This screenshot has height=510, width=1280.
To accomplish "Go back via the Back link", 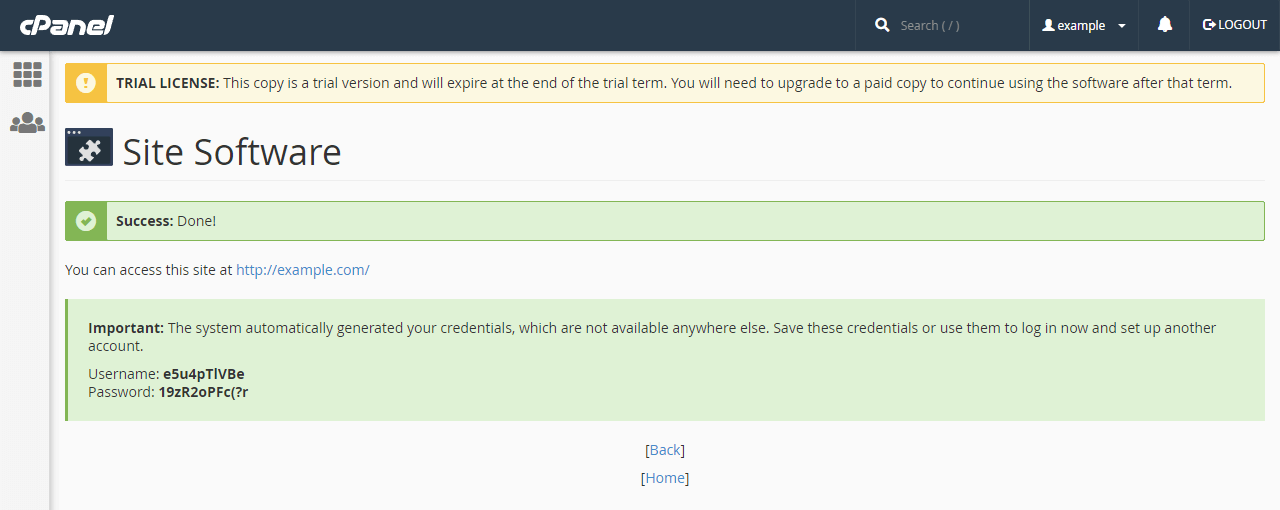I will tap(665, 450).
